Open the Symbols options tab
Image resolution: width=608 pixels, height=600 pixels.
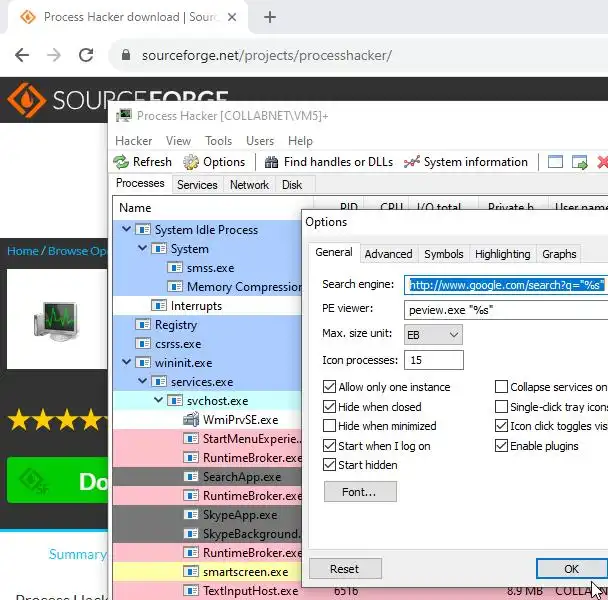click(x=444, y=254)
